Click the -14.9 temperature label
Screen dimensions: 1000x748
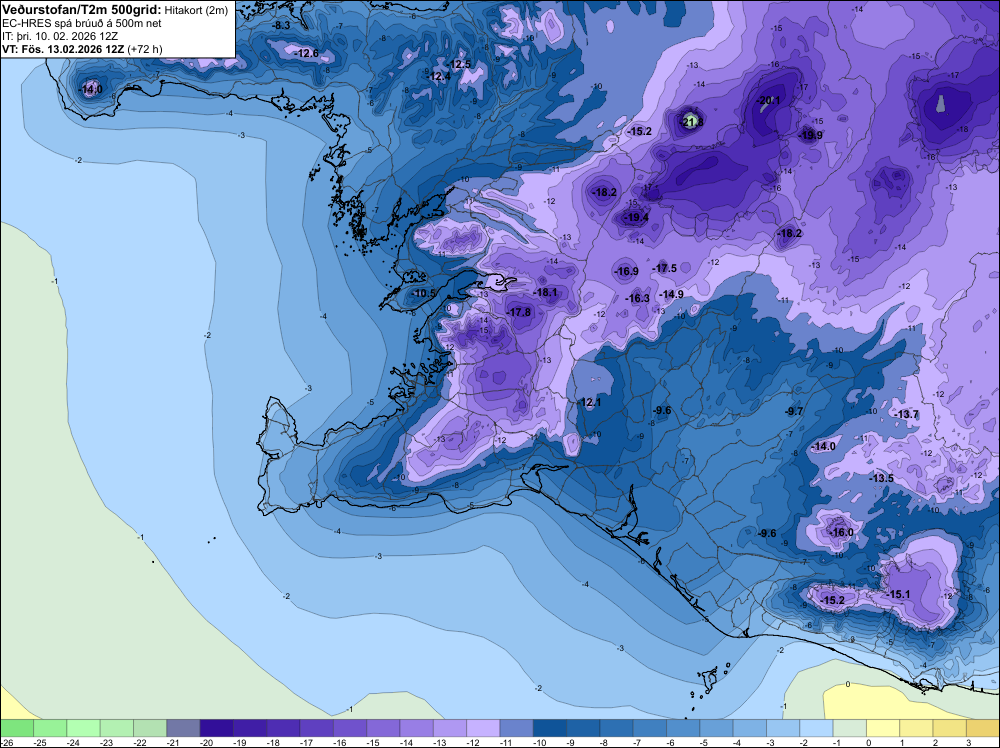(672, 294)
